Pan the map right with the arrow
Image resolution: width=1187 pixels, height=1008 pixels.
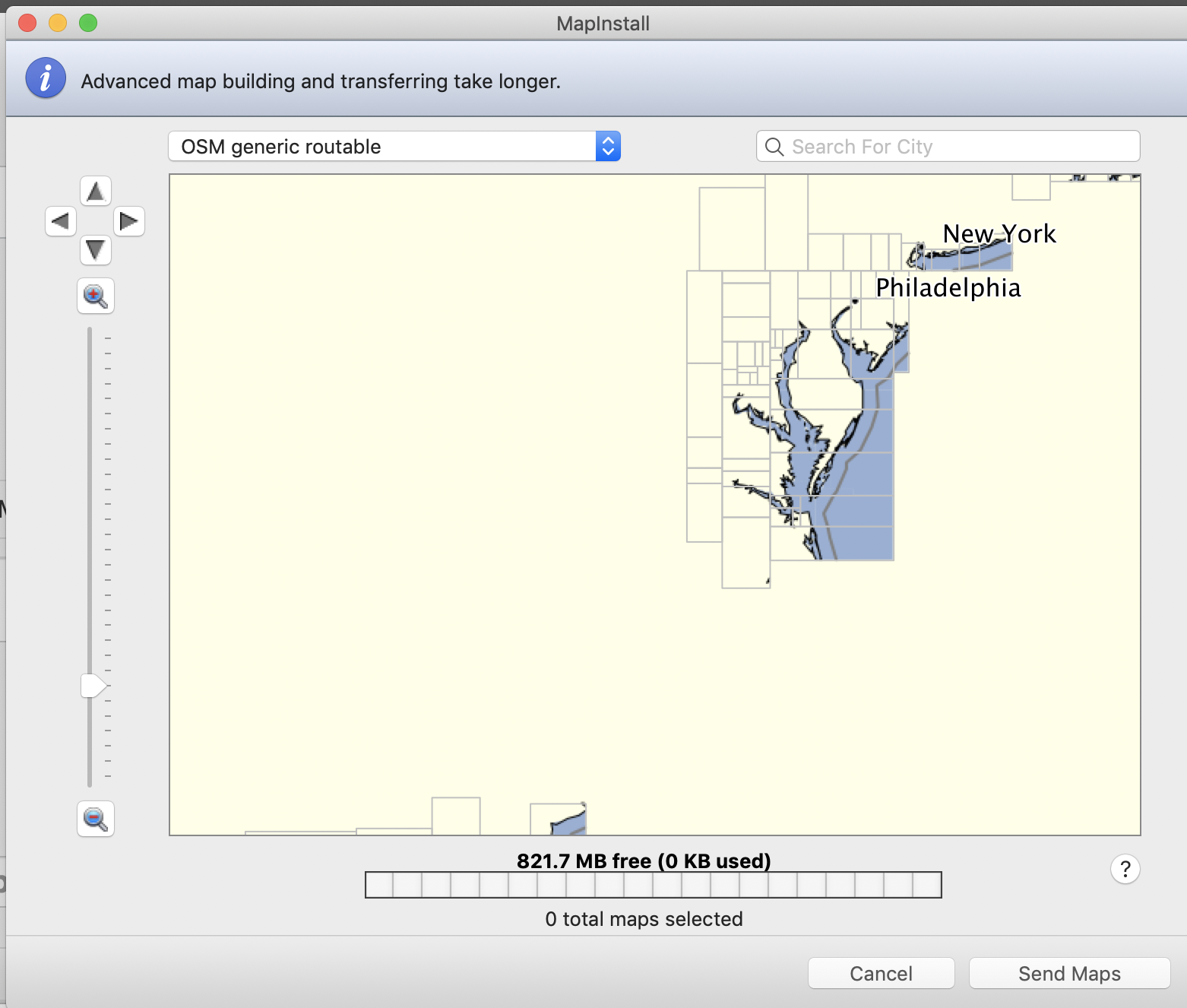(129, 221)
